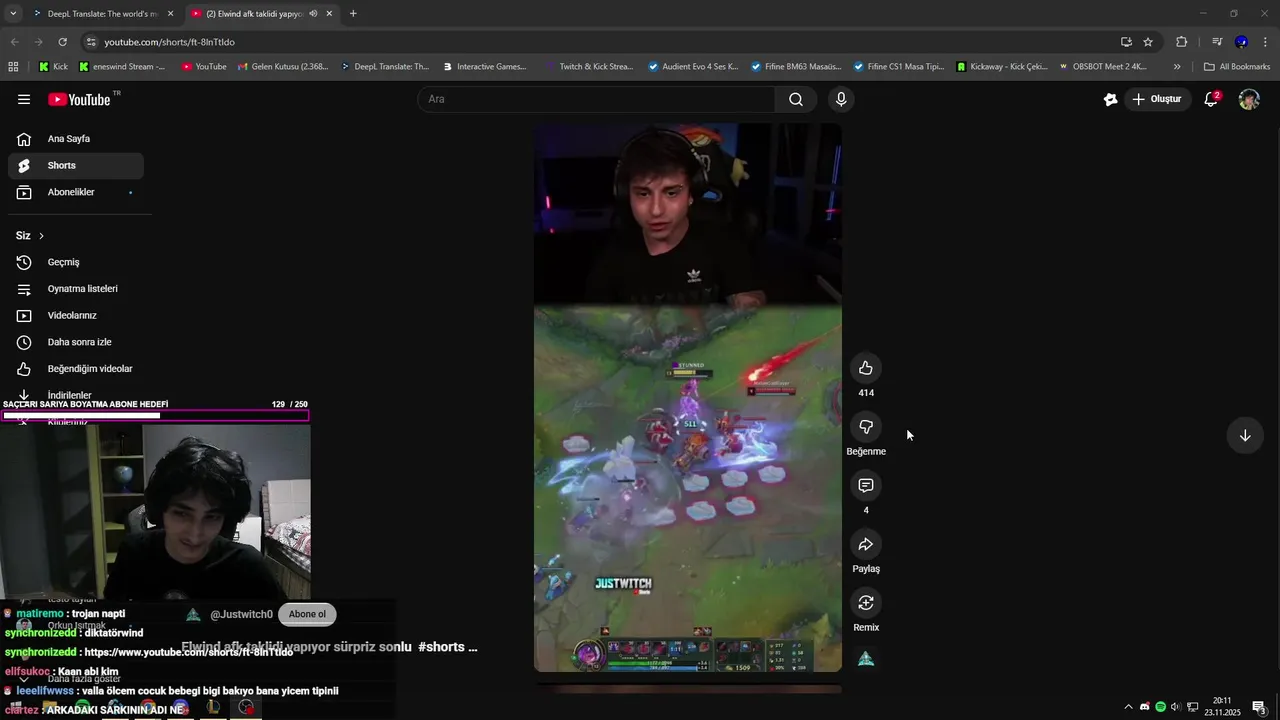Open the OBSBOT Meet 2 4K bookmark

(x=1103, y=67)
